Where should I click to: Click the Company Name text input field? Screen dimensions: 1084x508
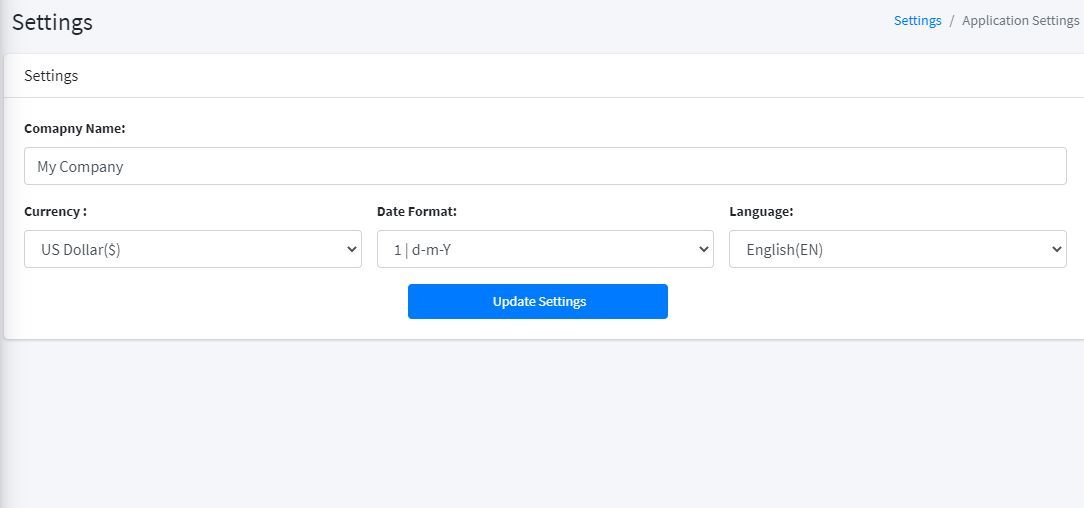(x=545, y=166)
